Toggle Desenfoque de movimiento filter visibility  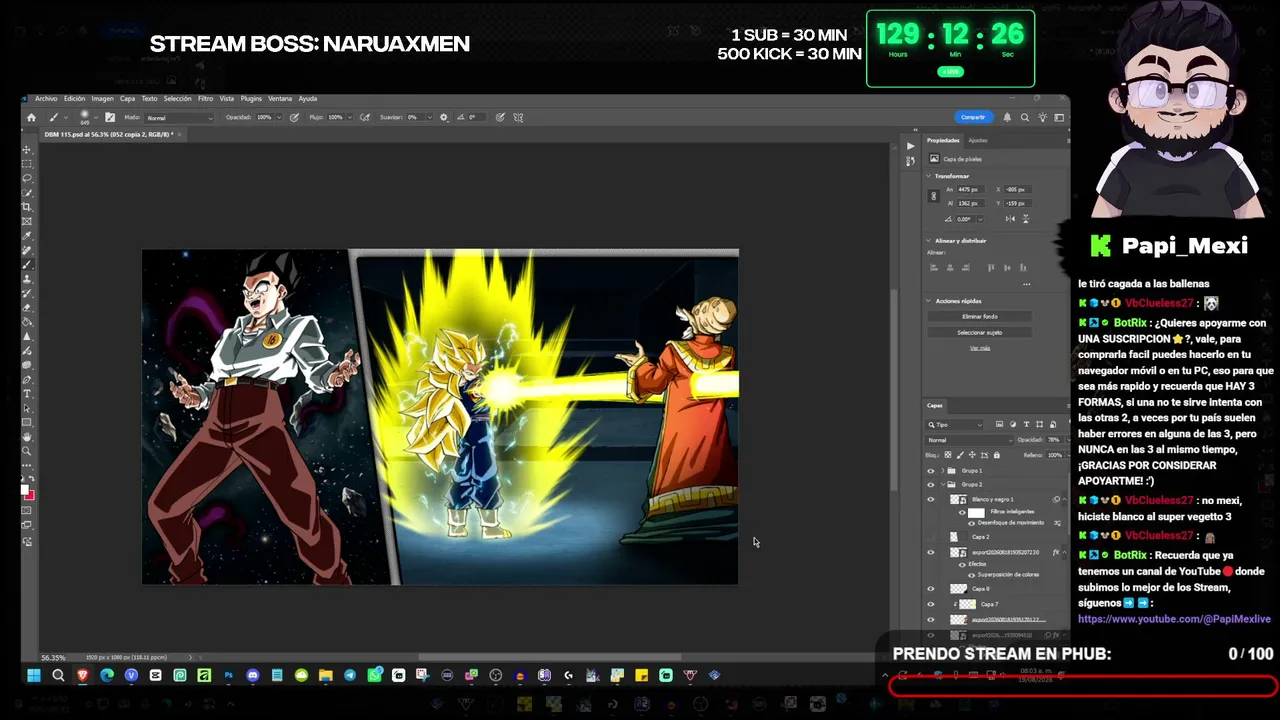(x=971, y=523)
